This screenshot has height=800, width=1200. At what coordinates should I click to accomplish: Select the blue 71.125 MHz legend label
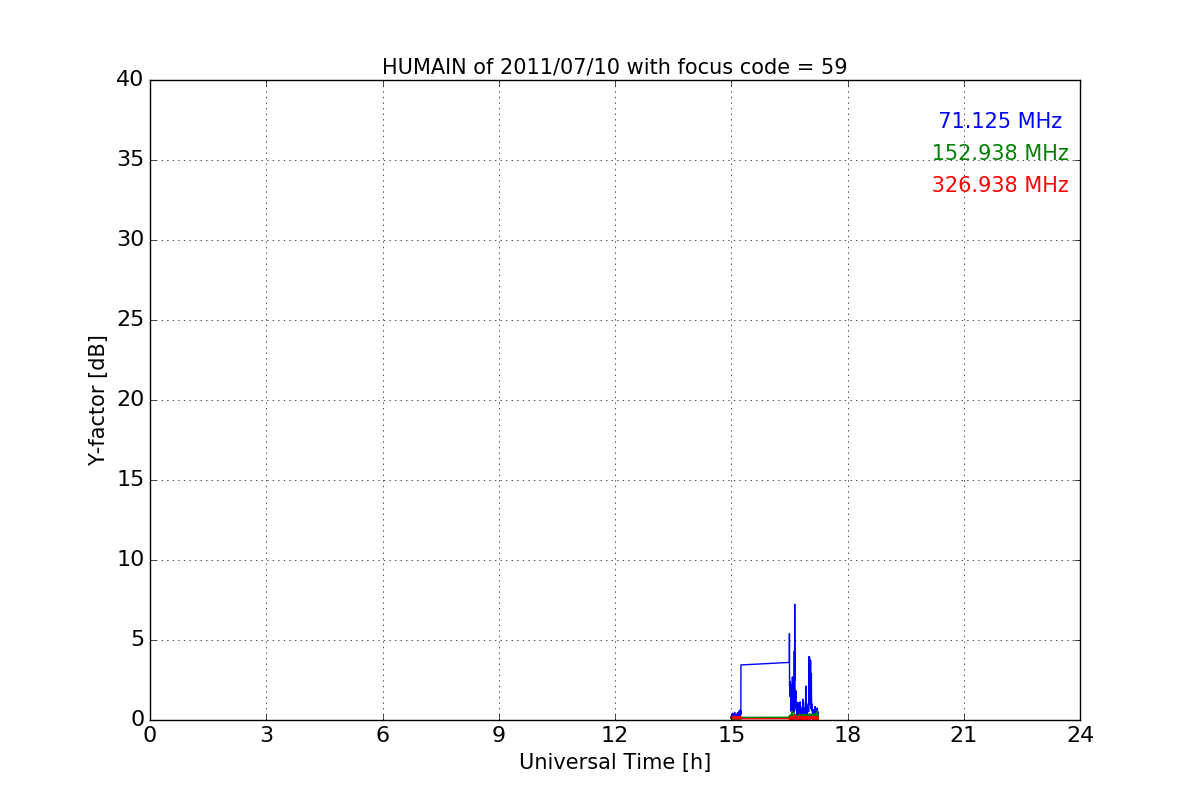coord(1000,121)
